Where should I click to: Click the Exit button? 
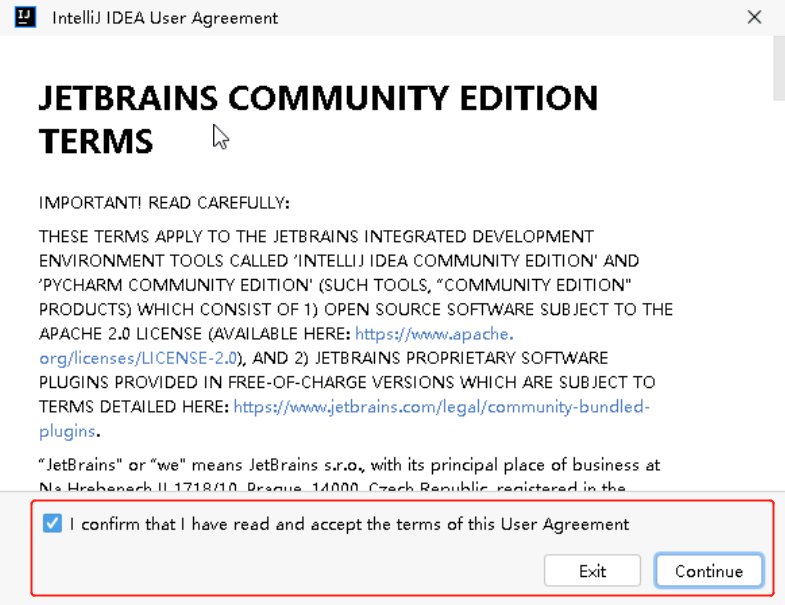click(592, 570)
